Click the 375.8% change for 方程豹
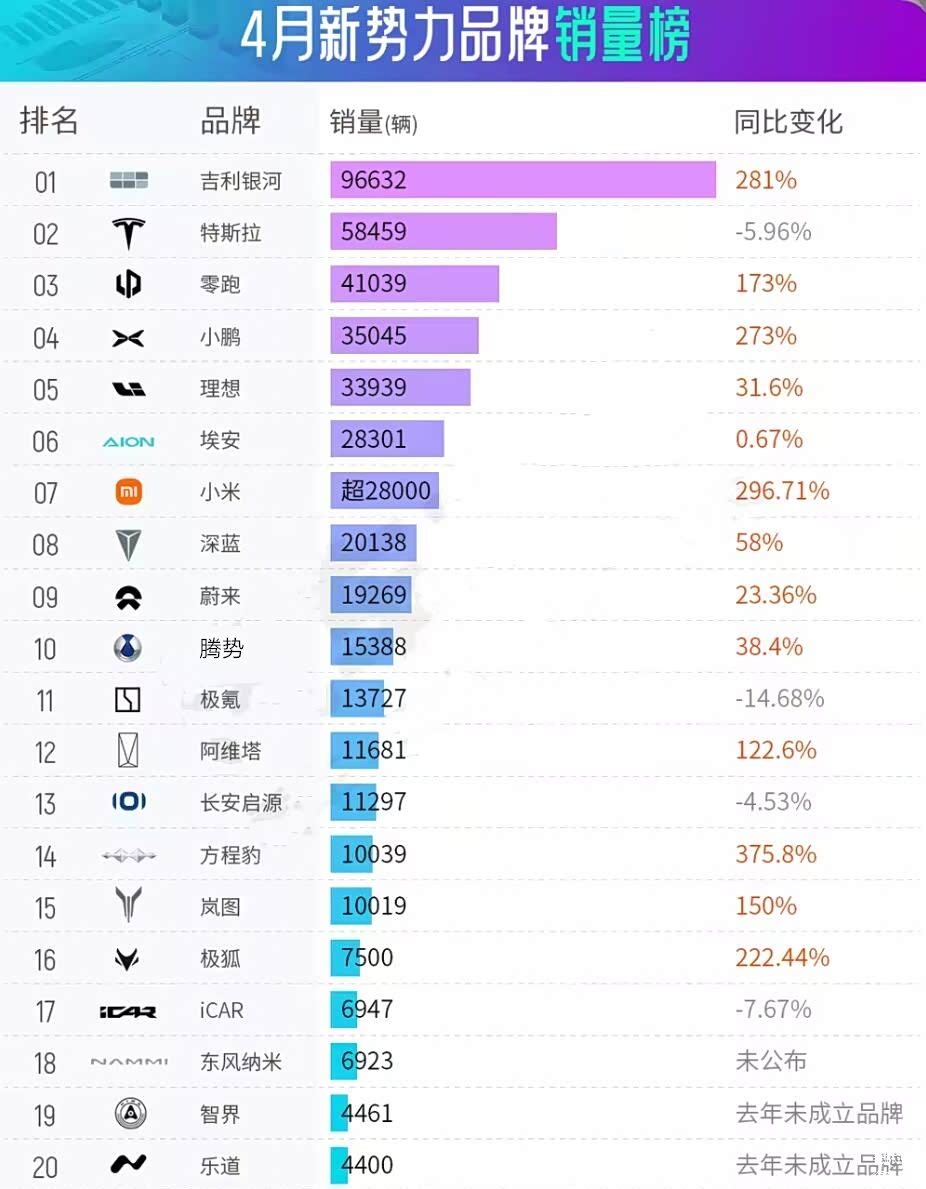This screenshot has width=926, height=1189. point(776,854)
